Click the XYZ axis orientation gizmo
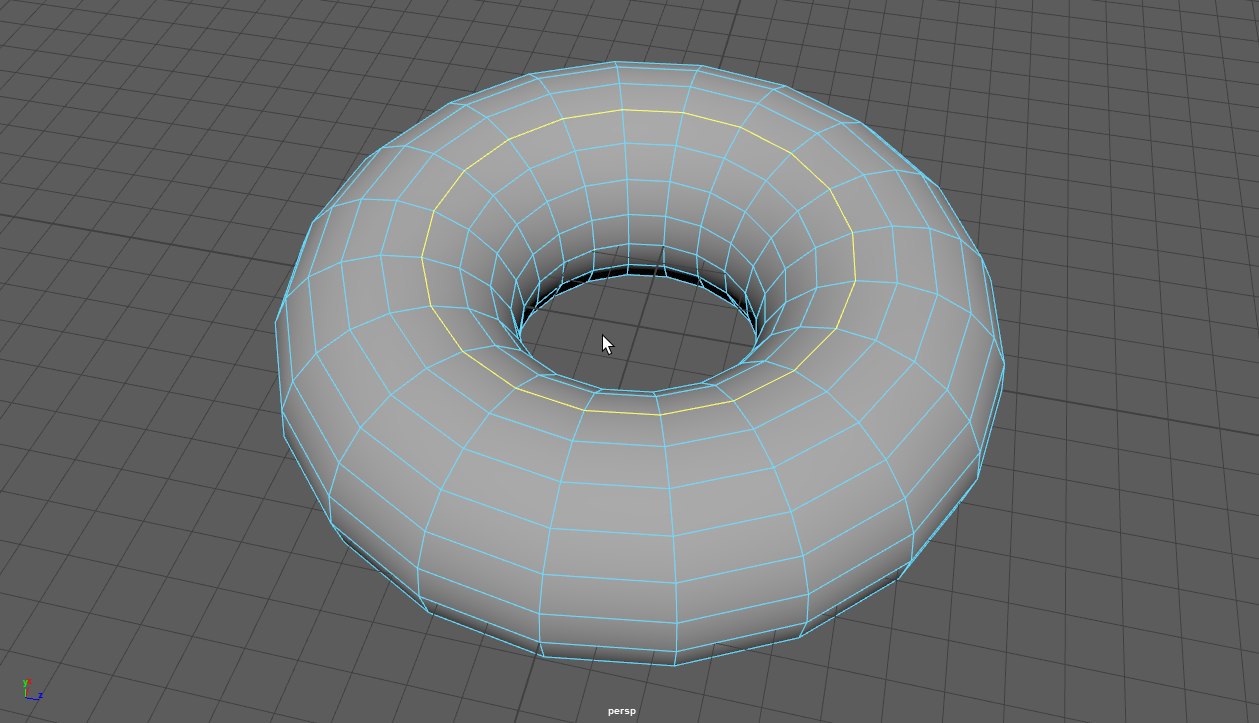This screenshot has width=1259, height=723. [31, 690]
